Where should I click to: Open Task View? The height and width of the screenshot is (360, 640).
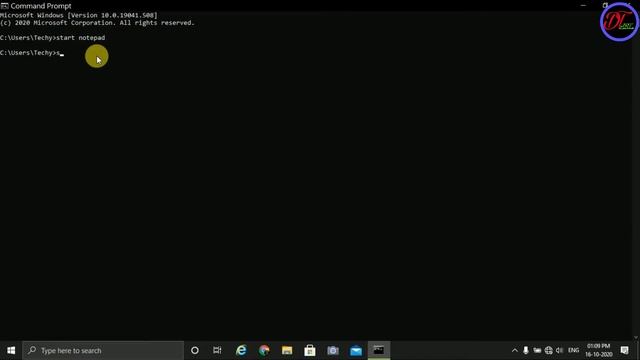click(217, 350)
